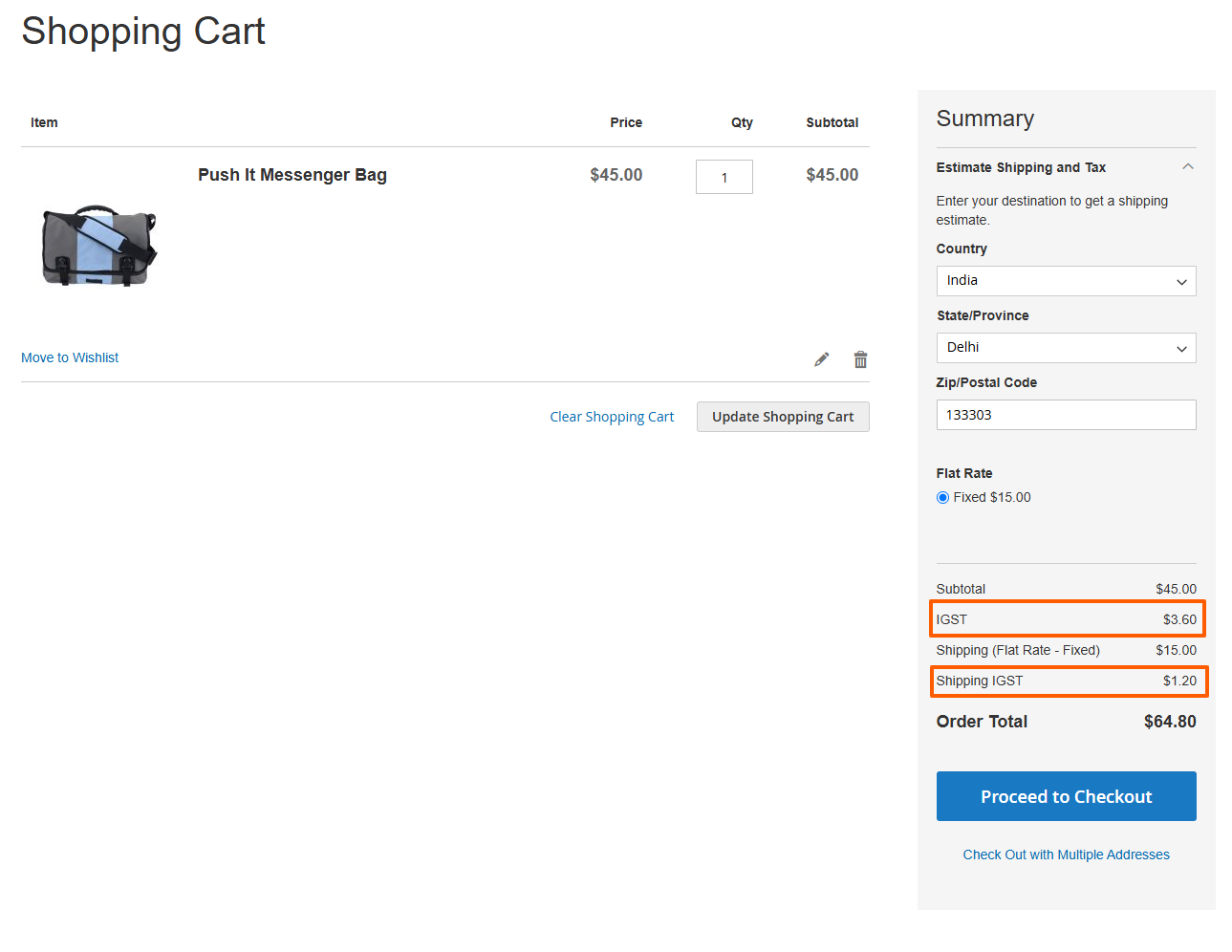Click the Order Total label
1232x952 pixels.
coord(982,722)
